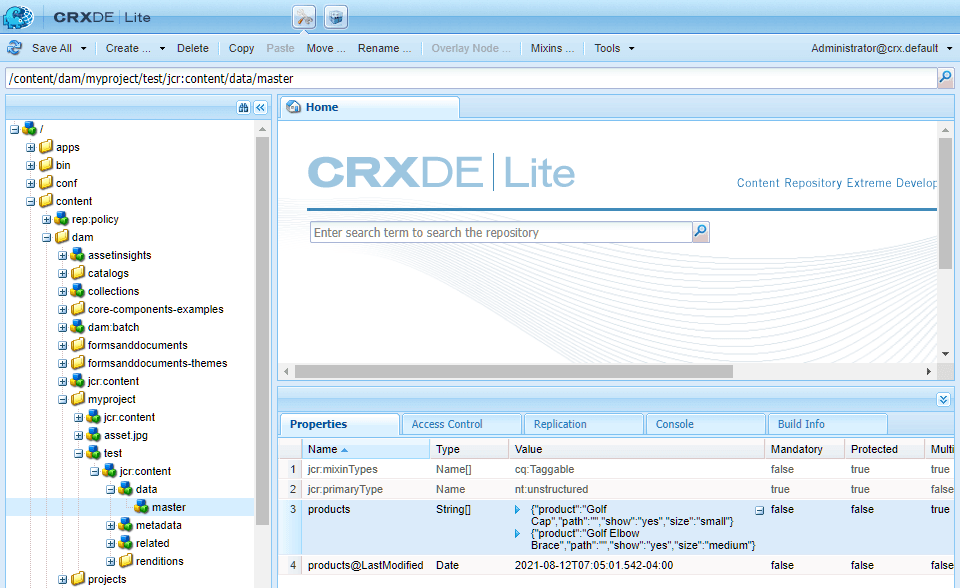The width and height of the screenshot is (960, 588).
Task: Switch to Console tab
Action: coord(706,424)
